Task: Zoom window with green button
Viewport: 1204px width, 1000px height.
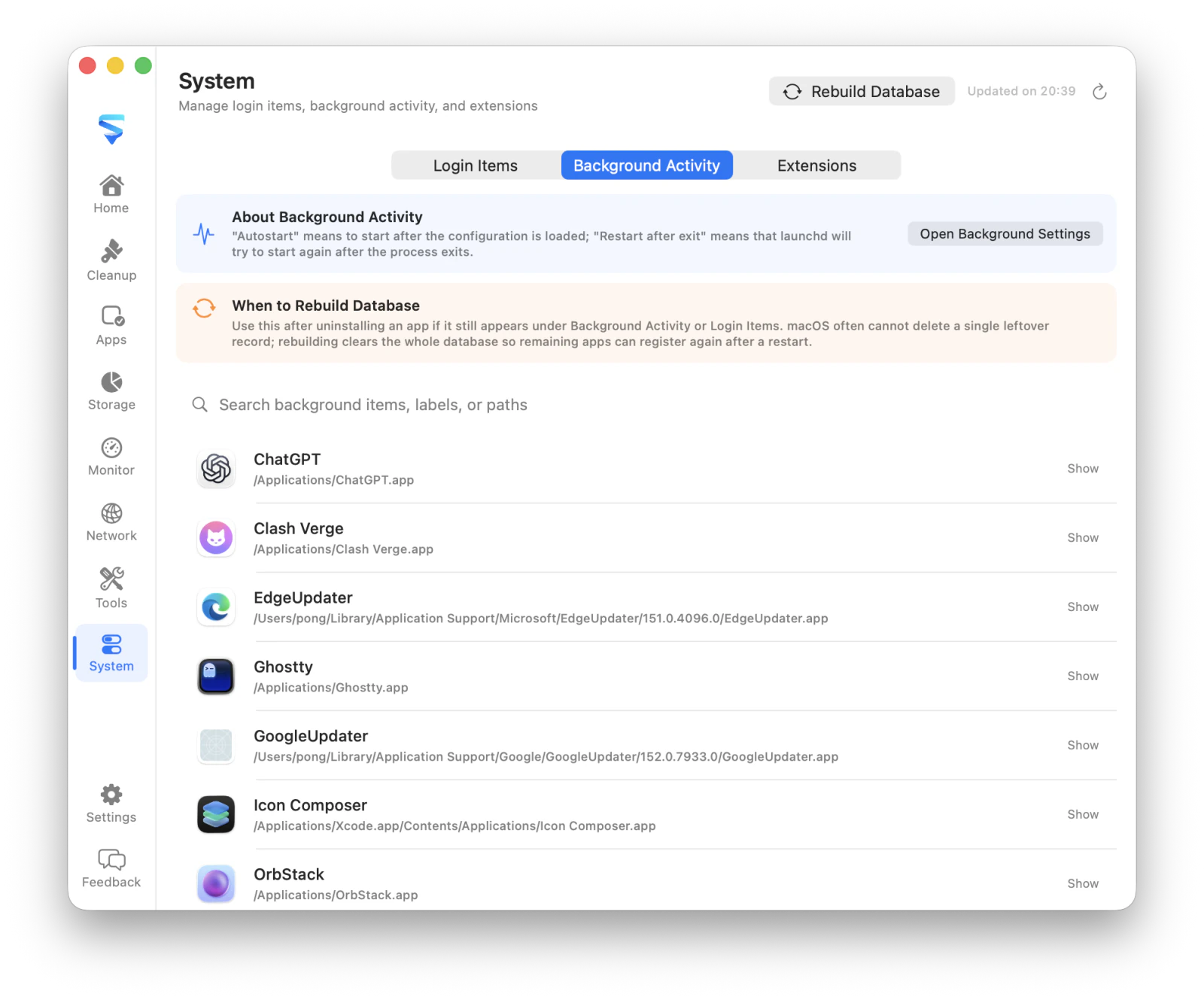Action: [143, 65]
